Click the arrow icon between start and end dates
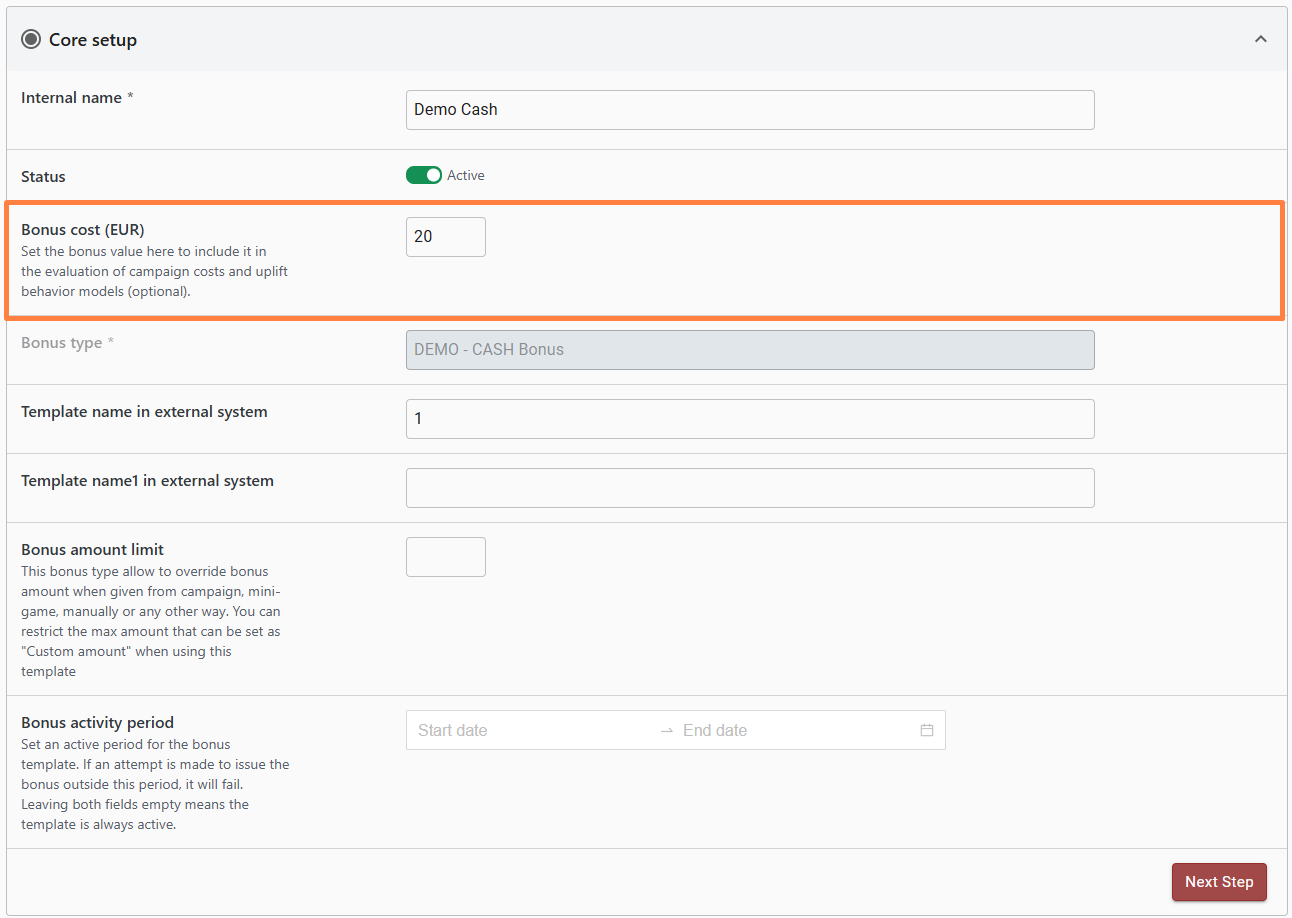Viewport: 1292px width, 918px height. click(667, 730)
